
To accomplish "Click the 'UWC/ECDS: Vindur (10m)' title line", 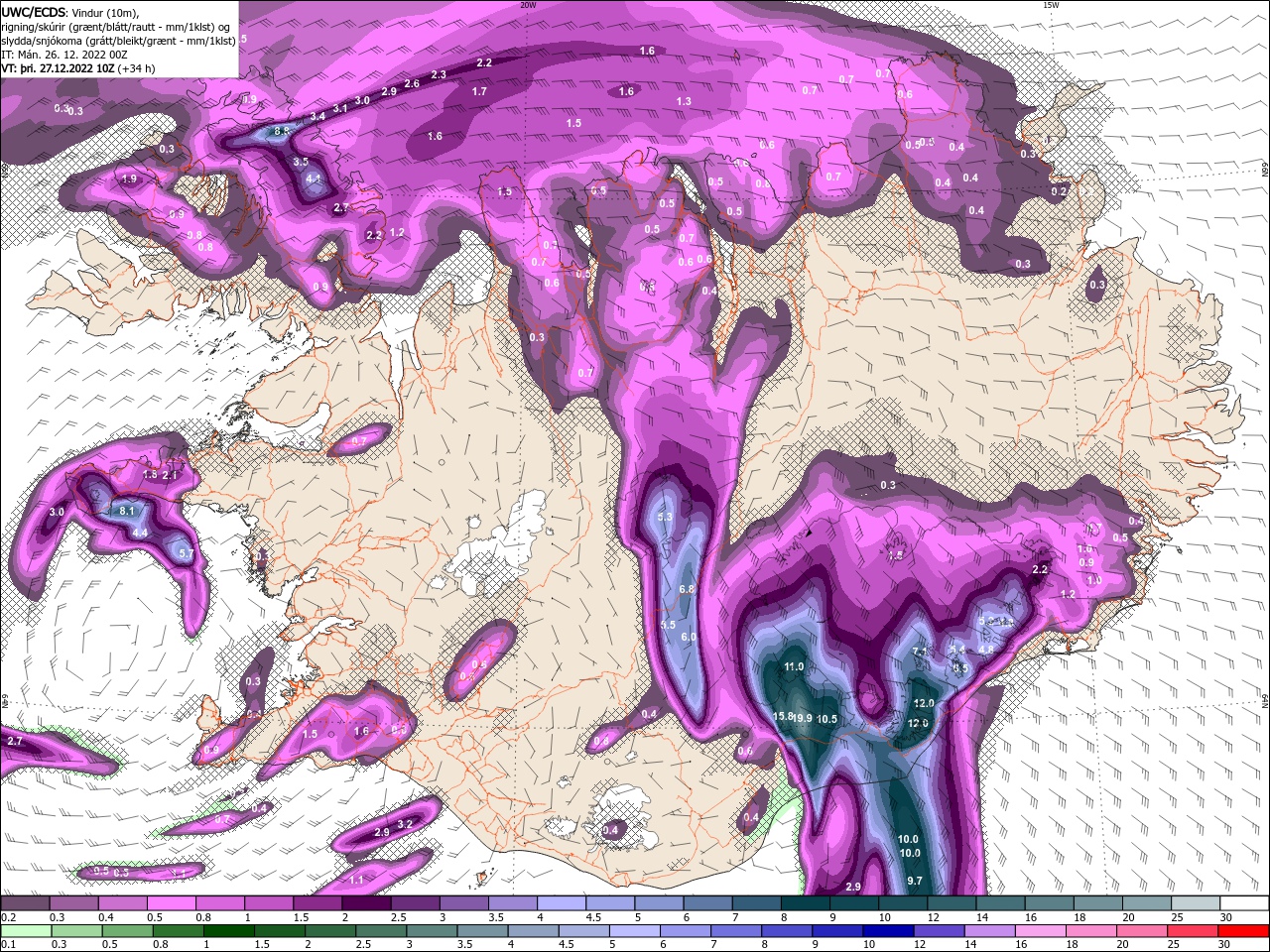I will coord(70,12).
